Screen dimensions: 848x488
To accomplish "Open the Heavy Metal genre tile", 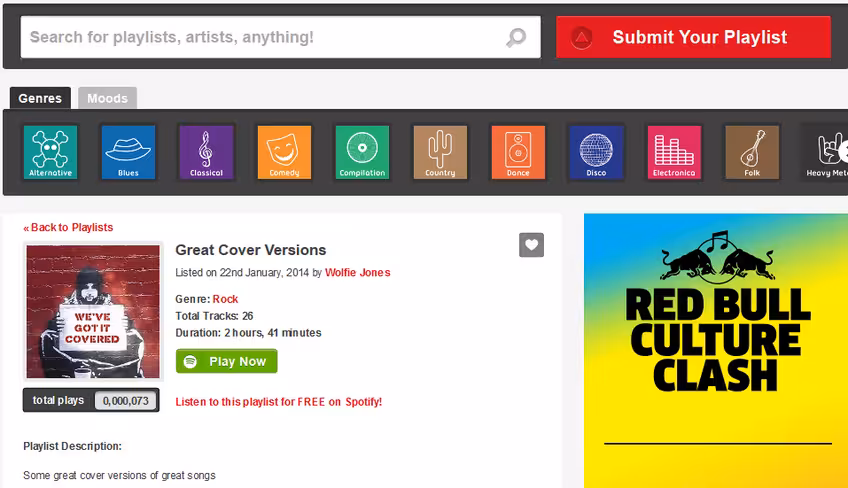I will click(x=825, y=152).
